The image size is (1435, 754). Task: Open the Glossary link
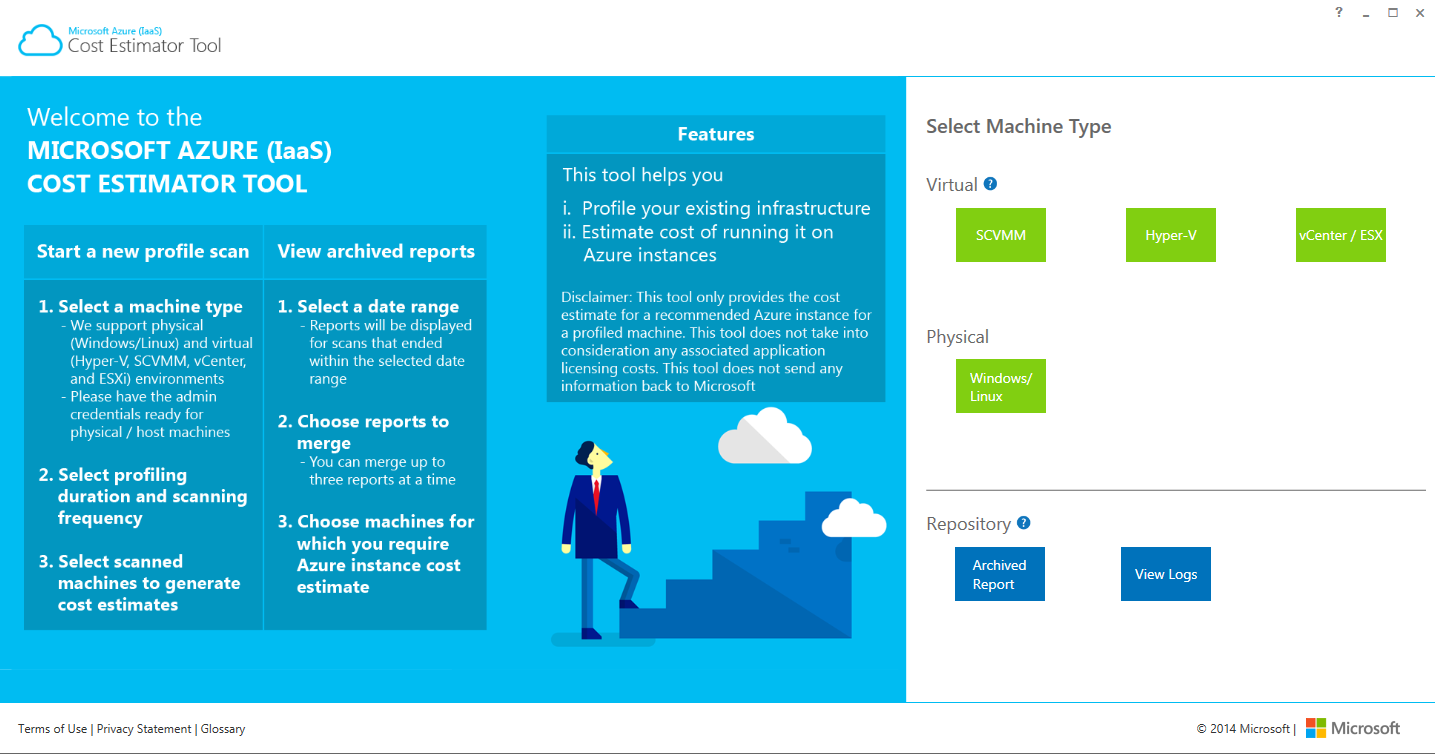[x=223, y=729]
